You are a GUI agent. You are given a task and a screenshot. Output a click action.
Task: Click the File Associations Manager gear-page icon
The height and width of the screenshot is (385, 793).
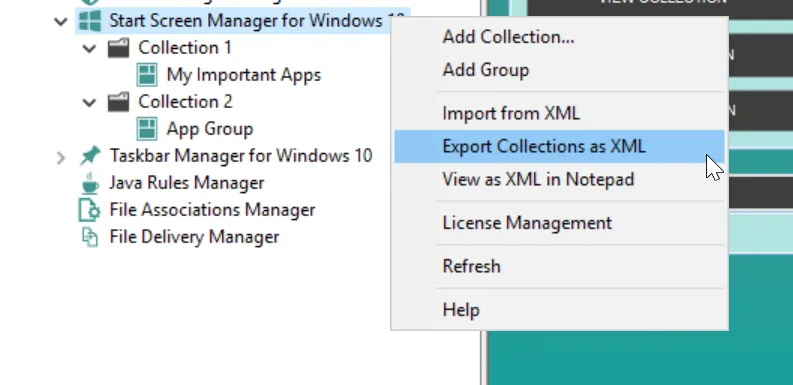coord(90,210)
